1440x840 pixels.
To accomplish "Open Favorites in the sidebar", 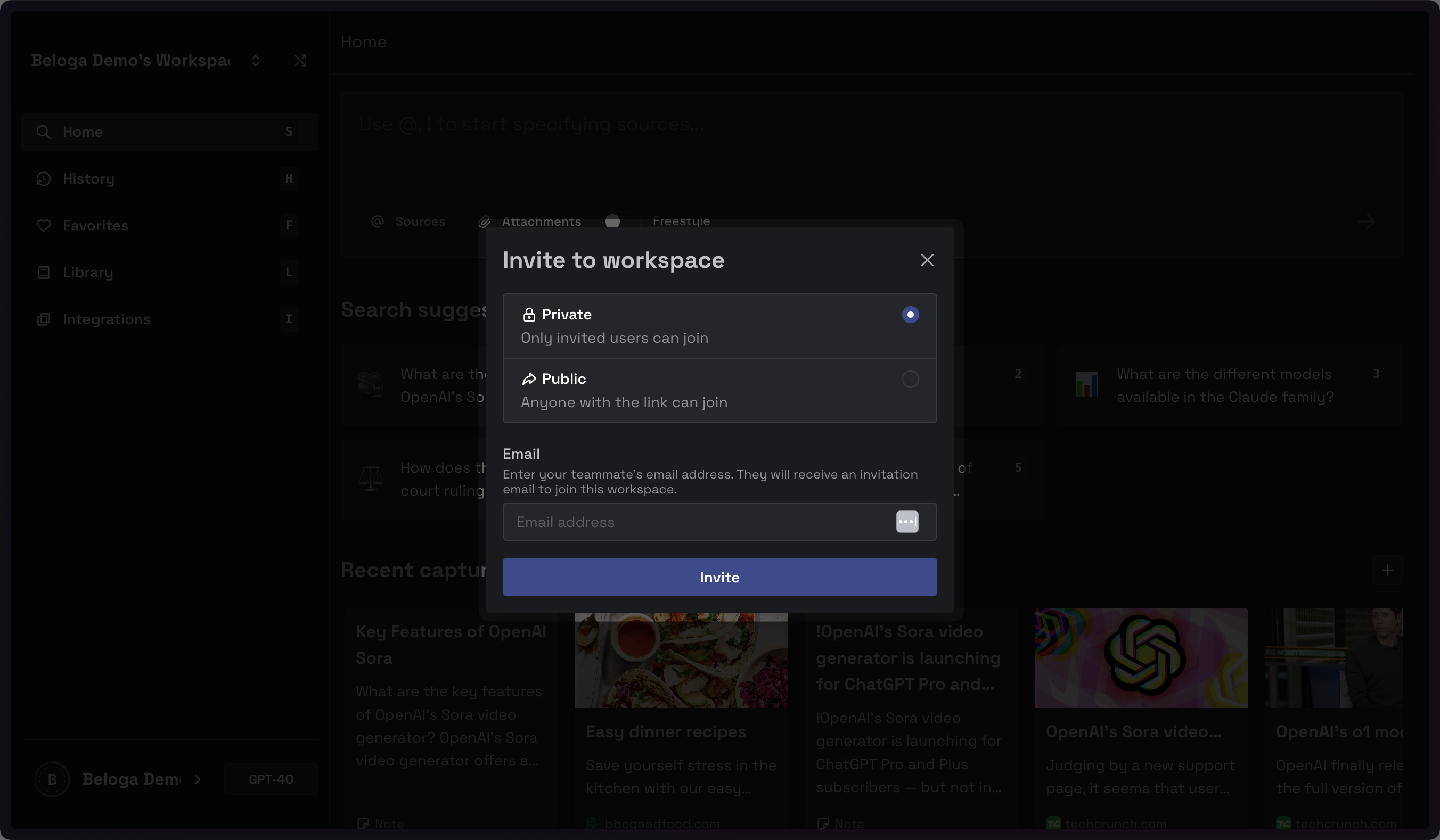I will tap(95, 226).
